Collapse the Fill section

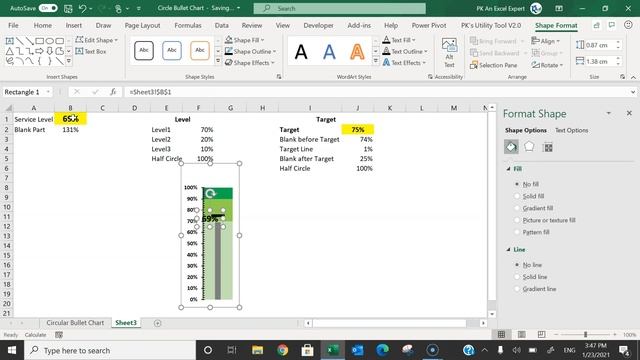[509, 169]
